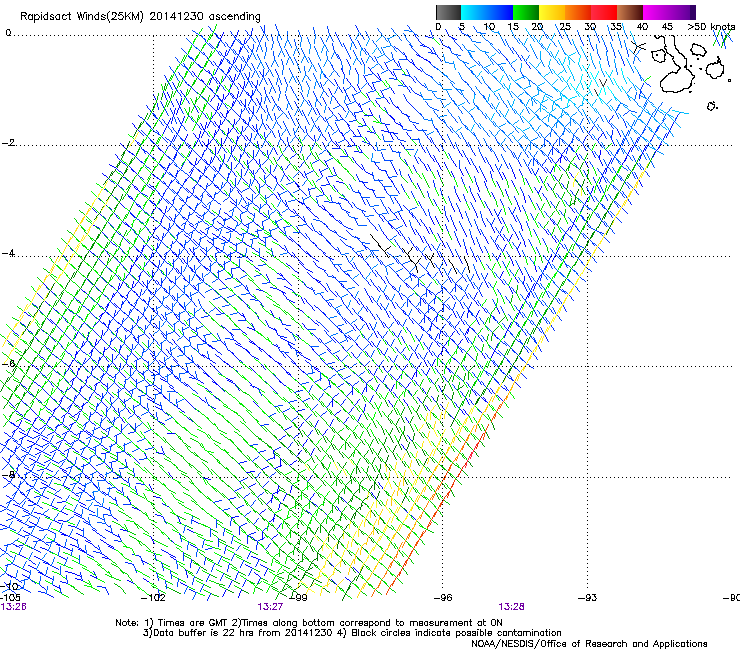Click the legend label '15'

(513, 26)
